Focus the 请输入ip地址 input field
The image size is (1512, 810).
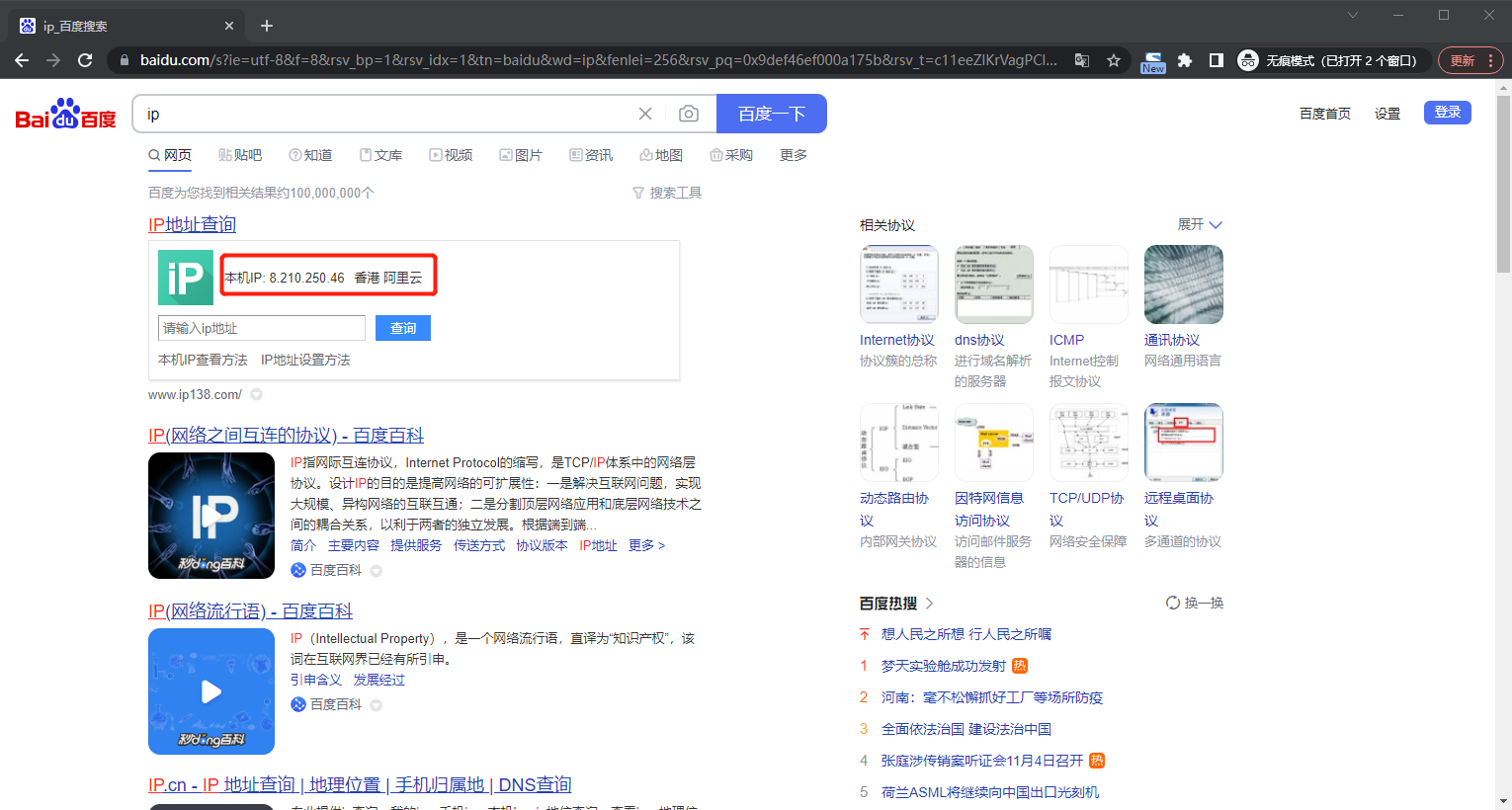[x=262, y=328]
